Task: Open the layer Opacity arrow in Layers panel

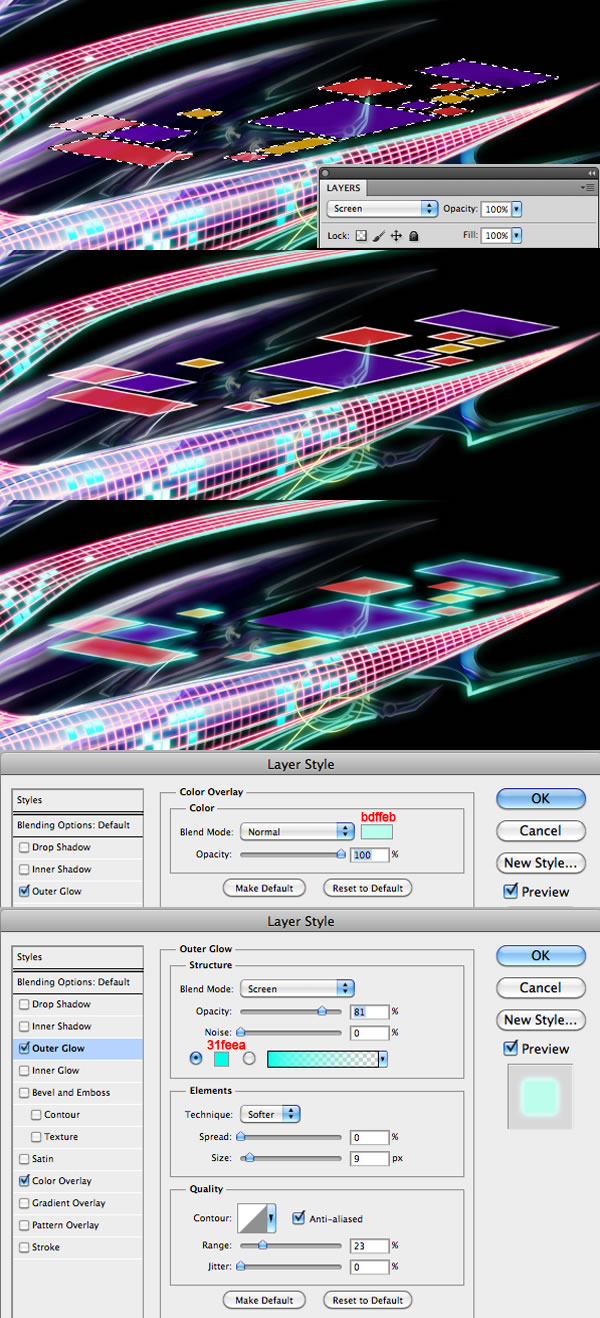Action: click(x=517, y=210)
